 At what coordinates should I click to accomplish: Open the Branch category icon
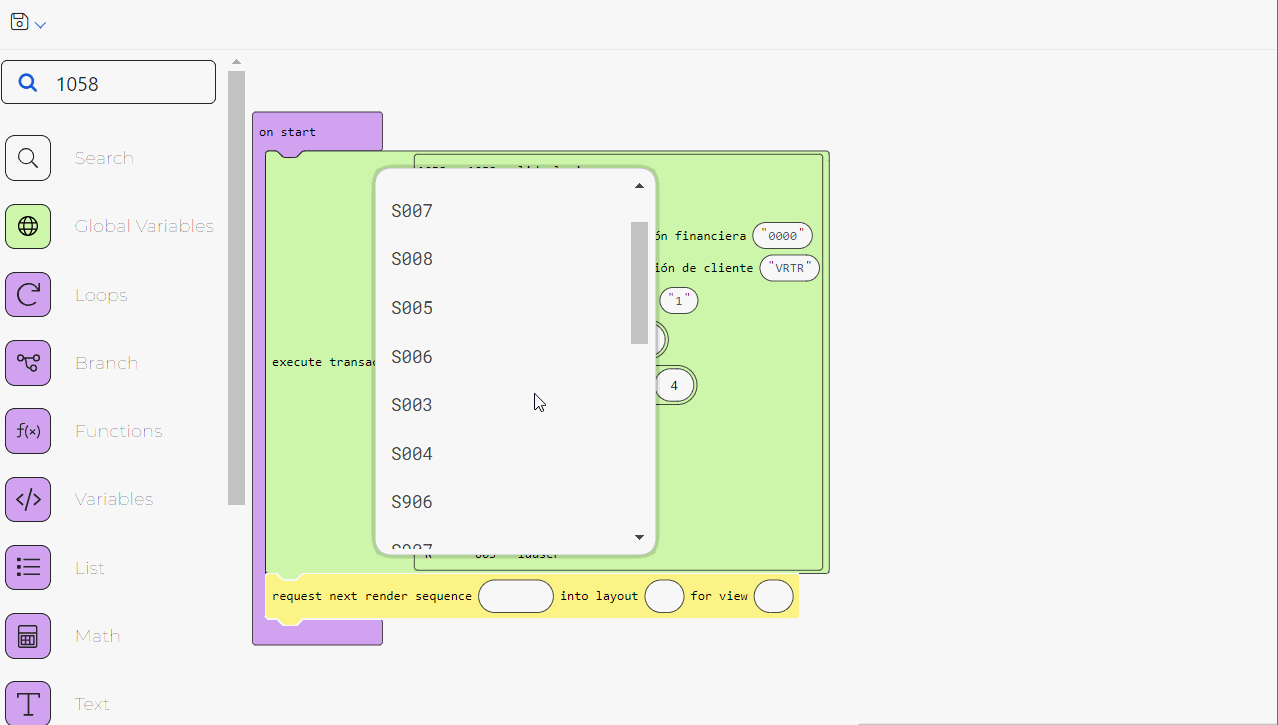click(x=28, y=363)
